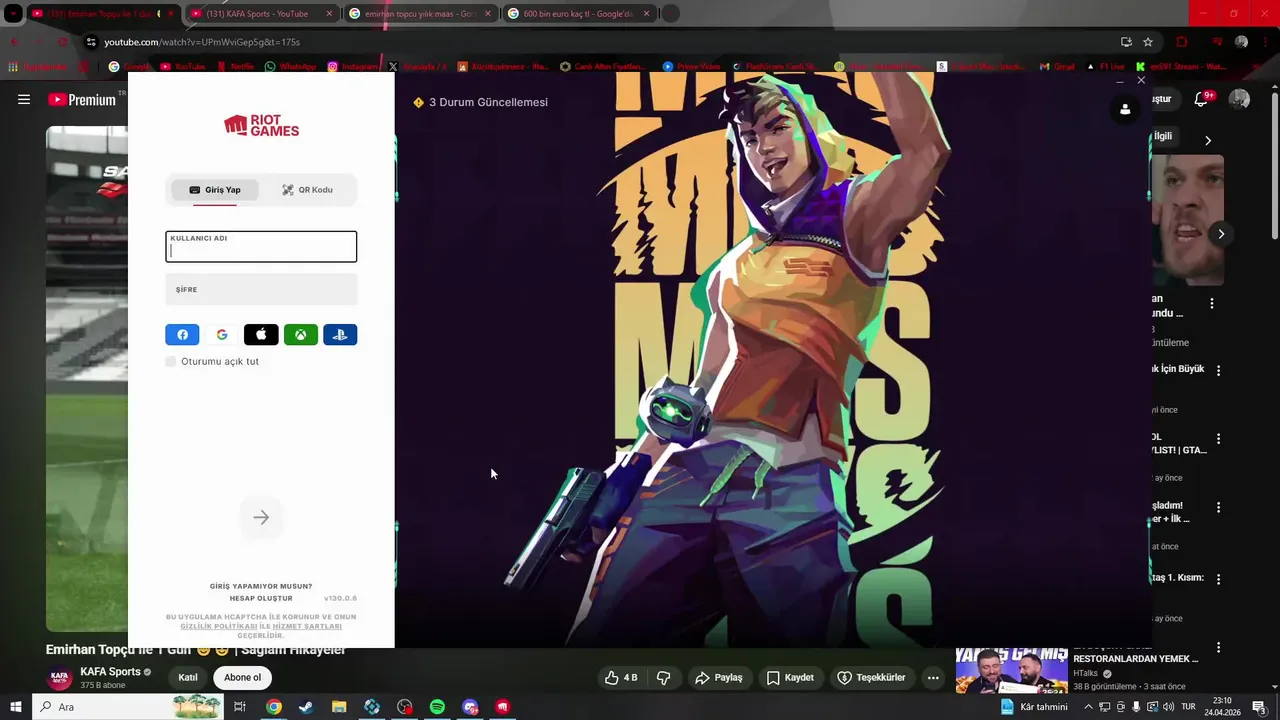Open the Gizlilik Politikası link
1280x720 pixels.
[x=219, y=626]
